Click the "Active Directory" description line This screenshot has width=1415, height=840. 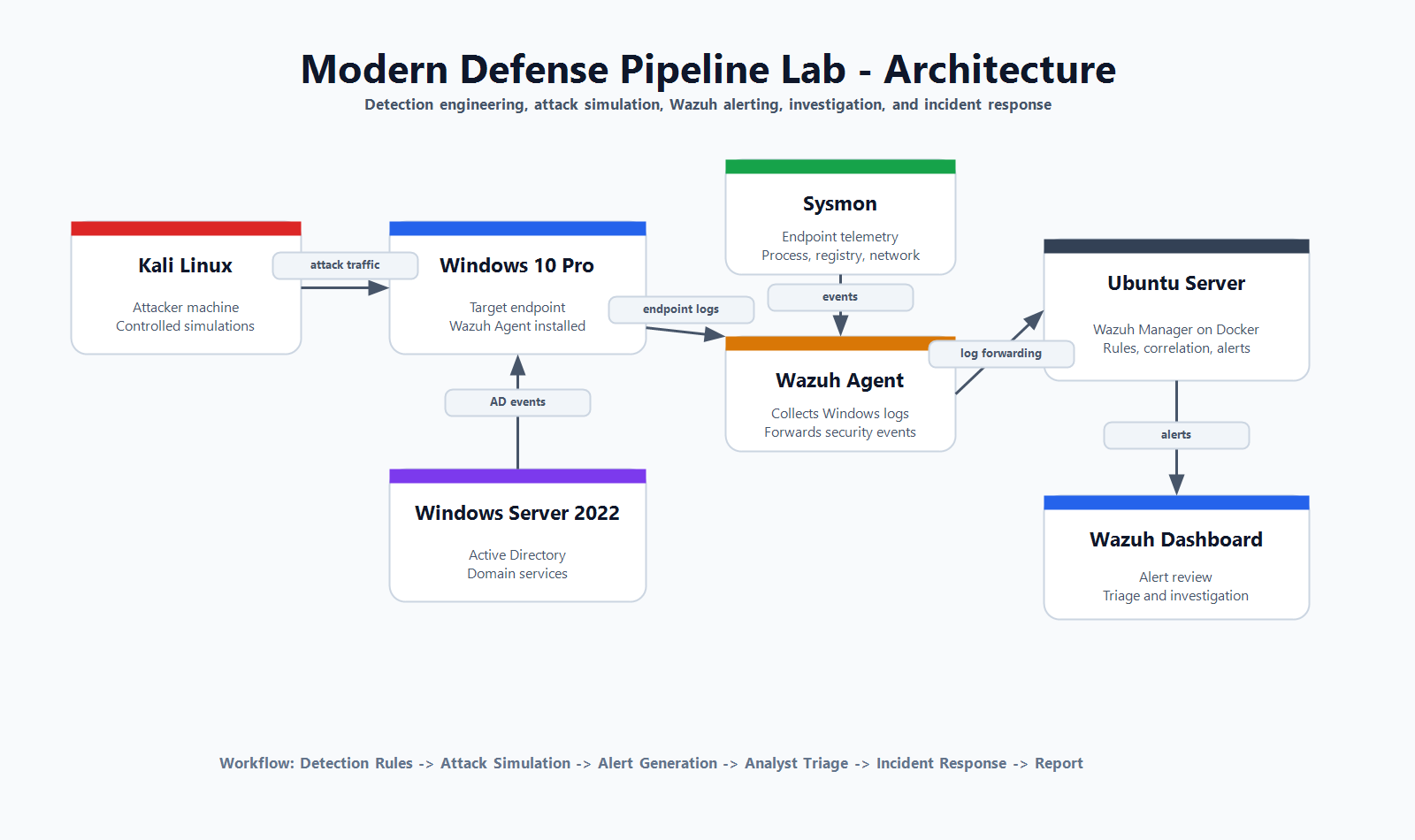click(517, 555)
